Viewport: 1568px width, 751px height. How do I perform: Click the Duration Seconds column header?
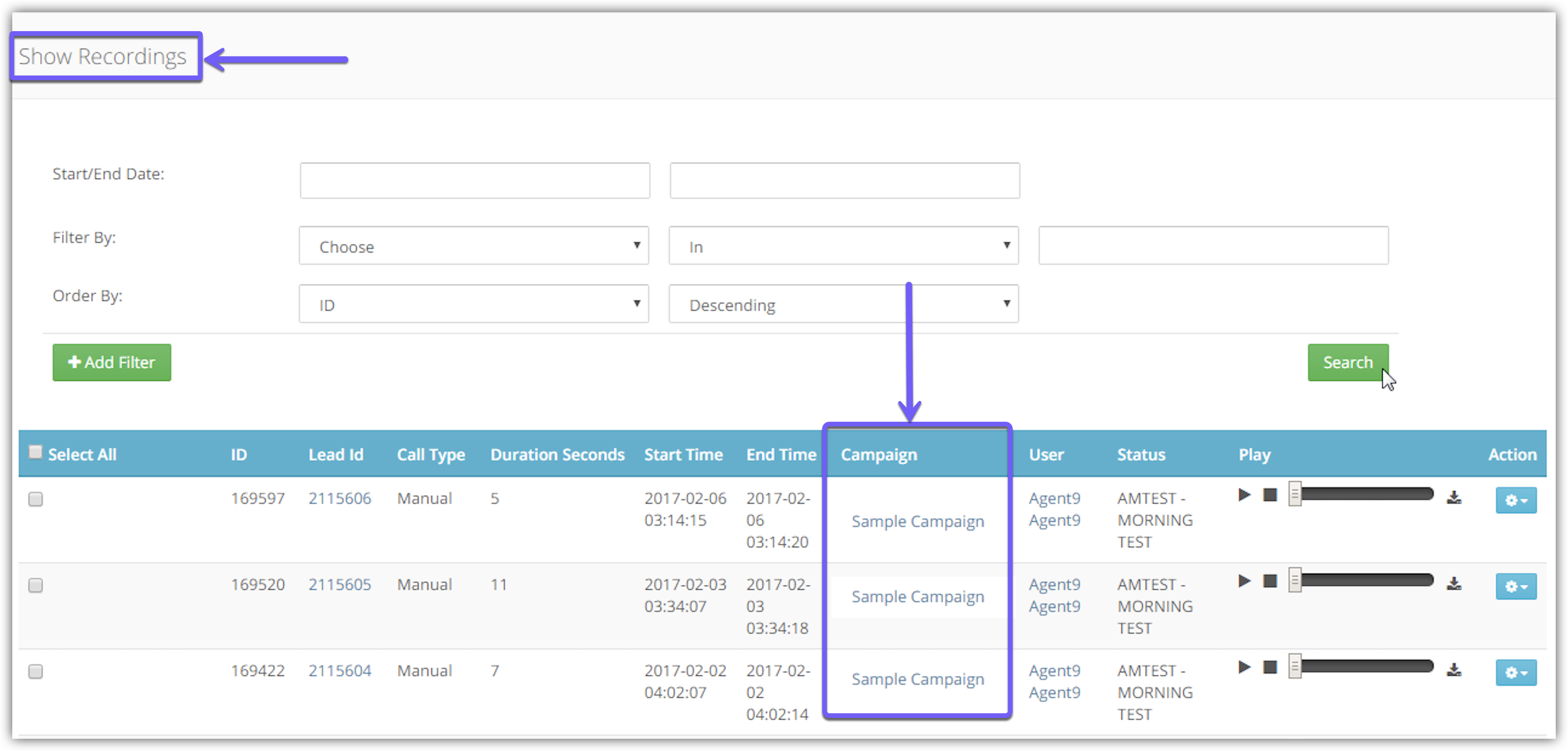point(557,454)
